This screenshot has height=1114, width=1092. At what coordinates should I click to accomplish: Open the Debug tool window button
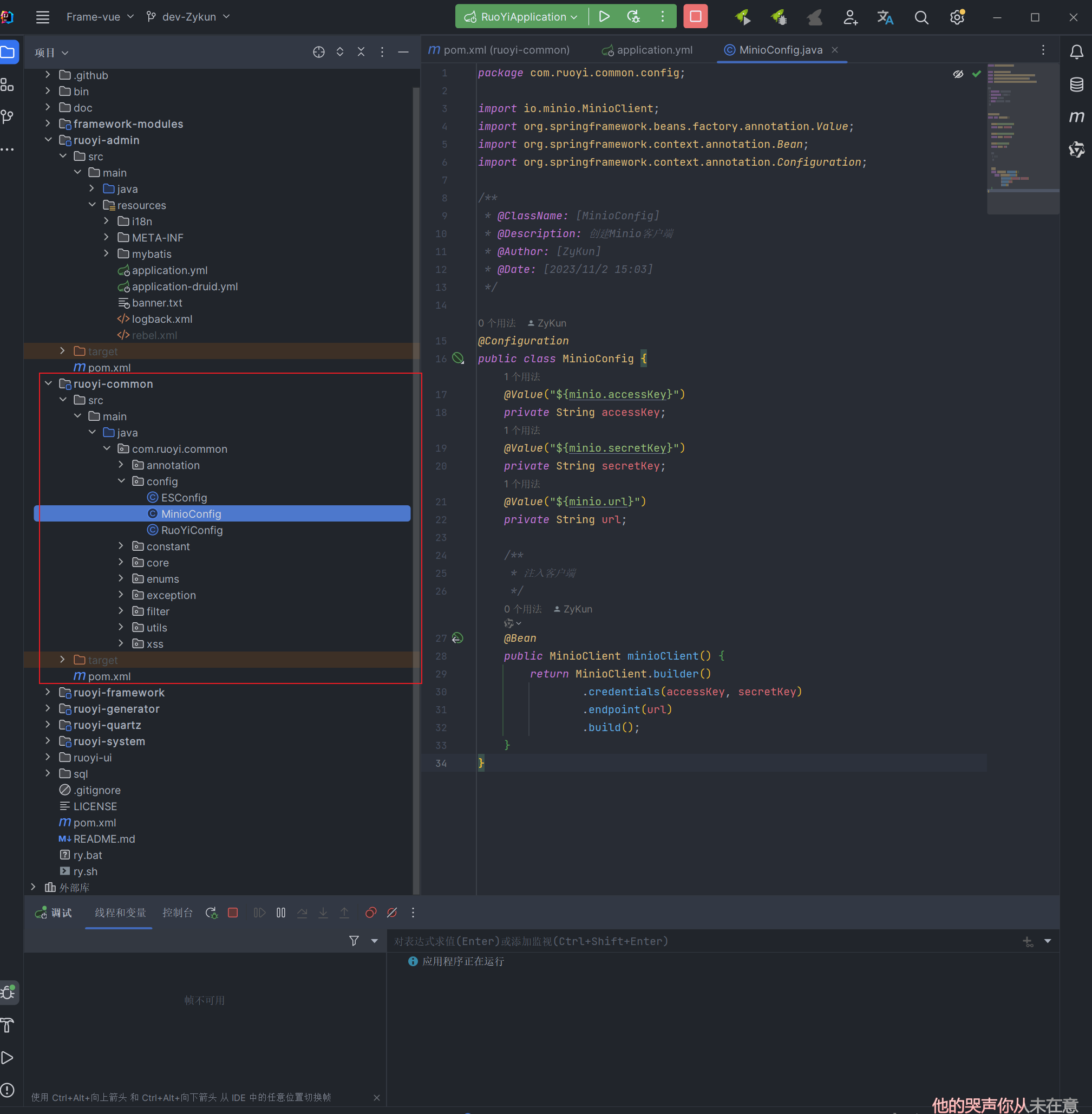pos(8,992)
